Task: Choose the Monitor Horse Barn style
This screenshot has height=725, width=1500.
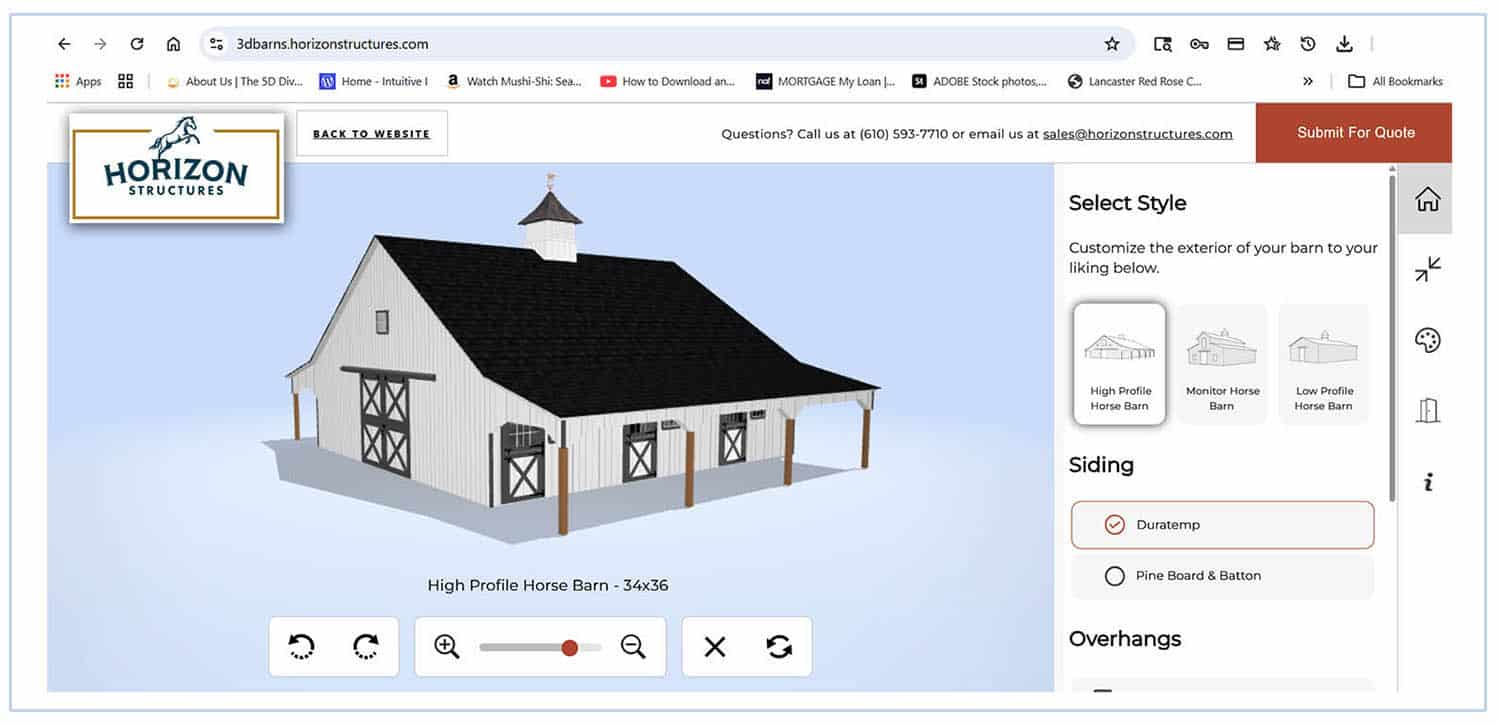Action: click(x=1222, y=365)
